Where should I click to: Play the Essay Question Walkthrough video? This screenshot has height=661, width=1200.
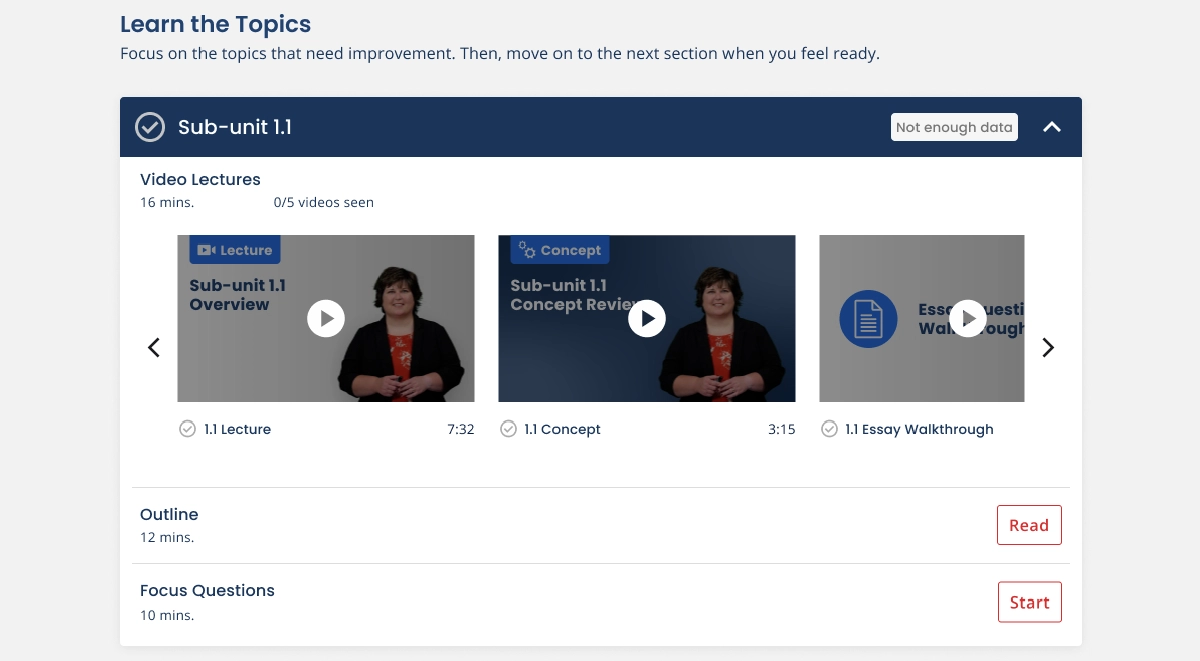967,319
